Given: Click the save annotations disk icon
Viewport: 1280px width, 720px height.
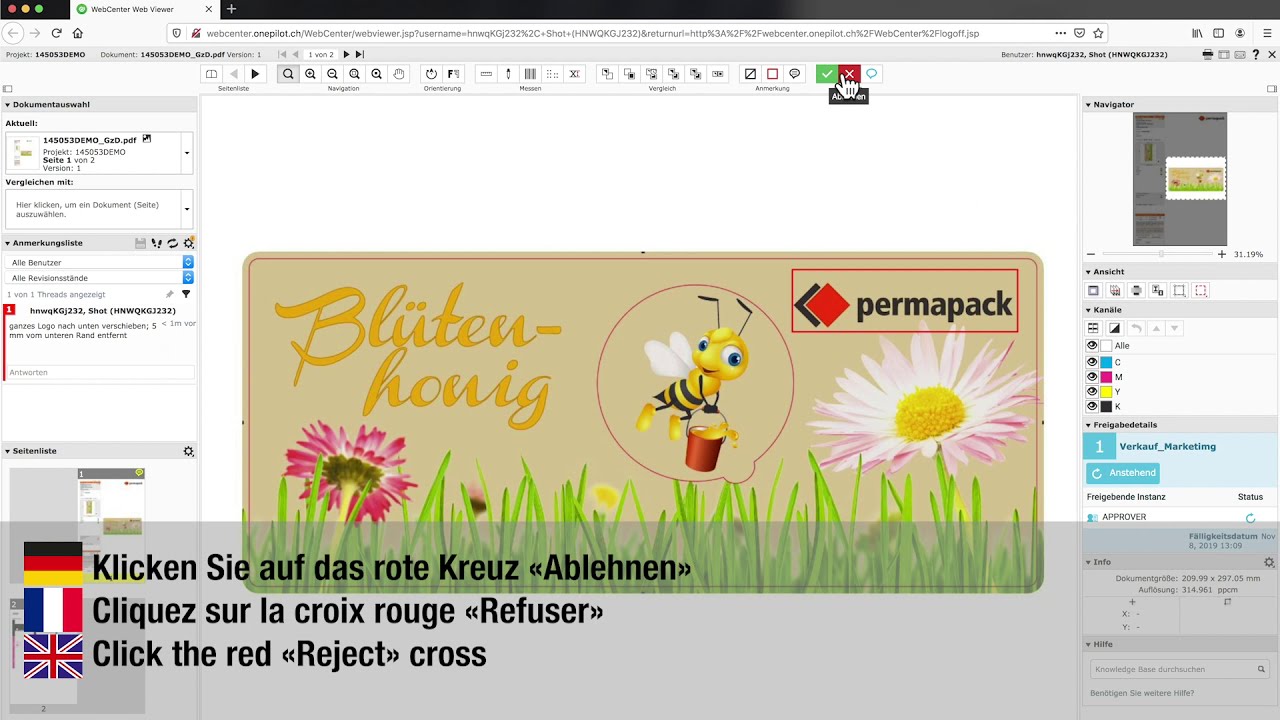Looking at the screenshot, I should click(140, 243).
